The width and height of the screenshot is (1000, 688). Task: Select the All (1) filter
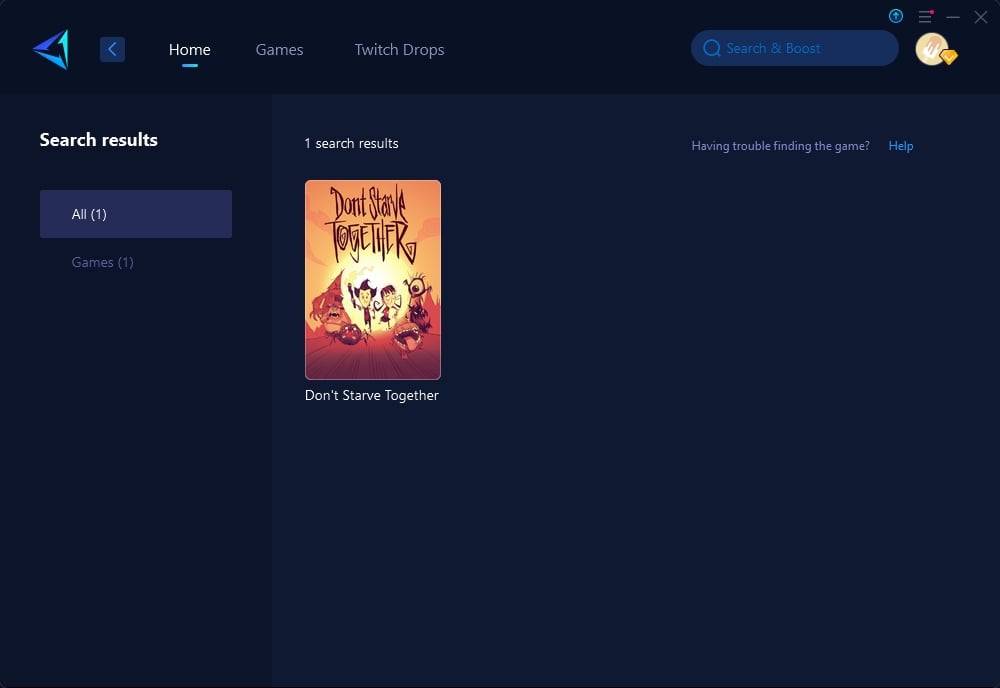coord(136,214)
